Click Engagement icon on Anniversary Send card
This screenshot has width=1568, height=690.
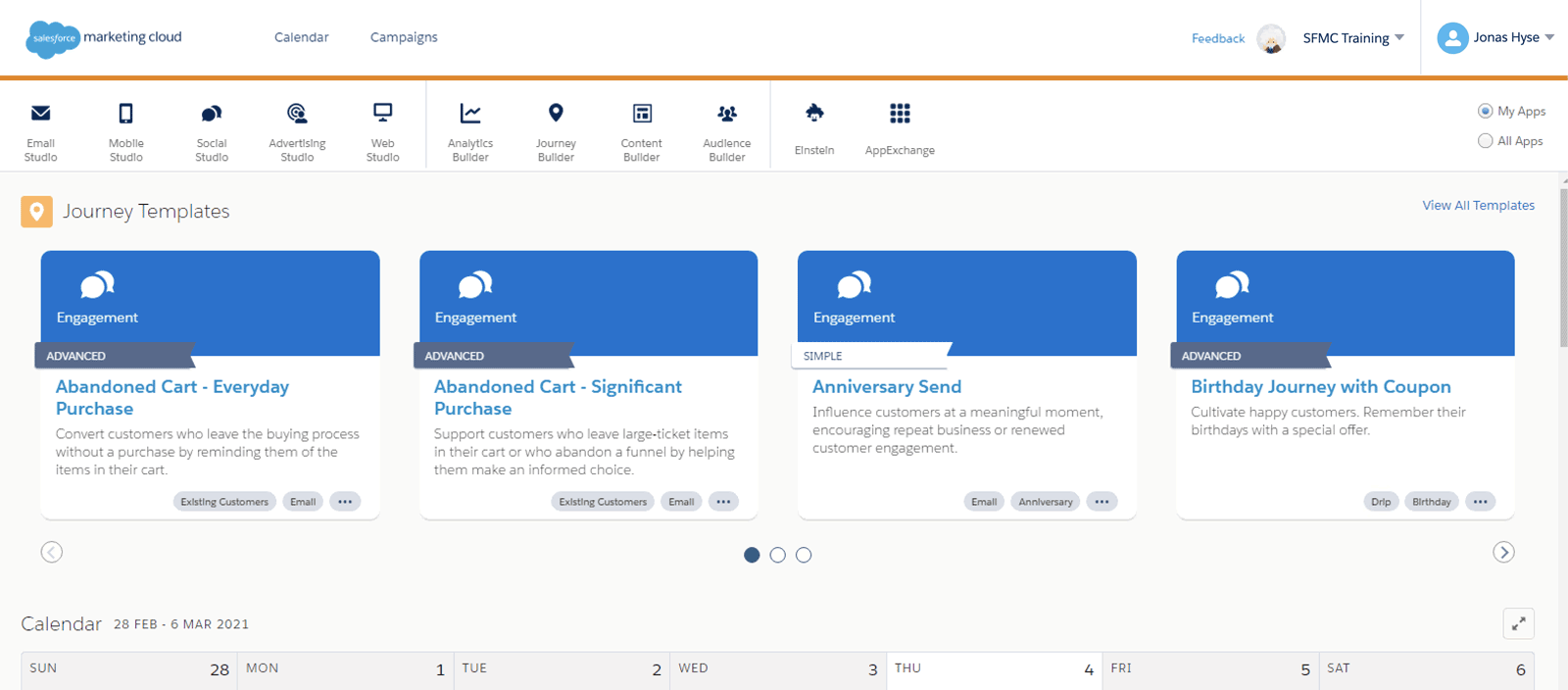(854, 285)
